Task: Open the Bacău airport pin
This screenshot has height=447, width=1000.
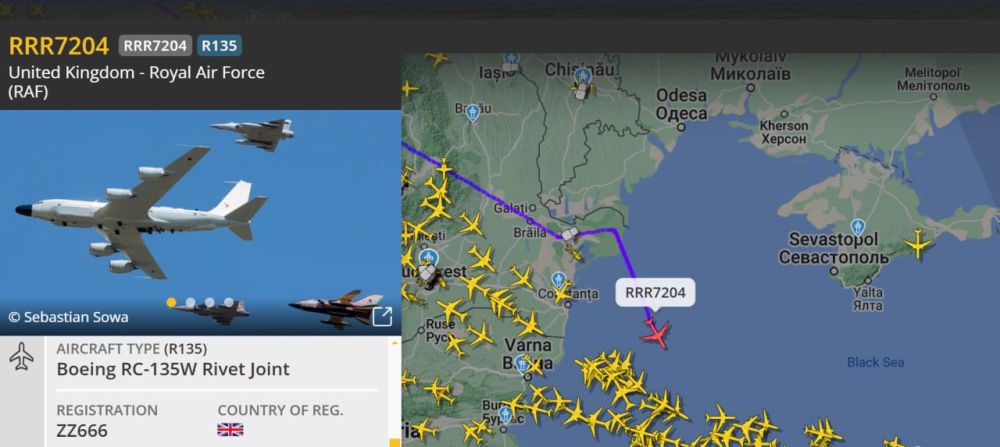Action: tap(472, 113)
